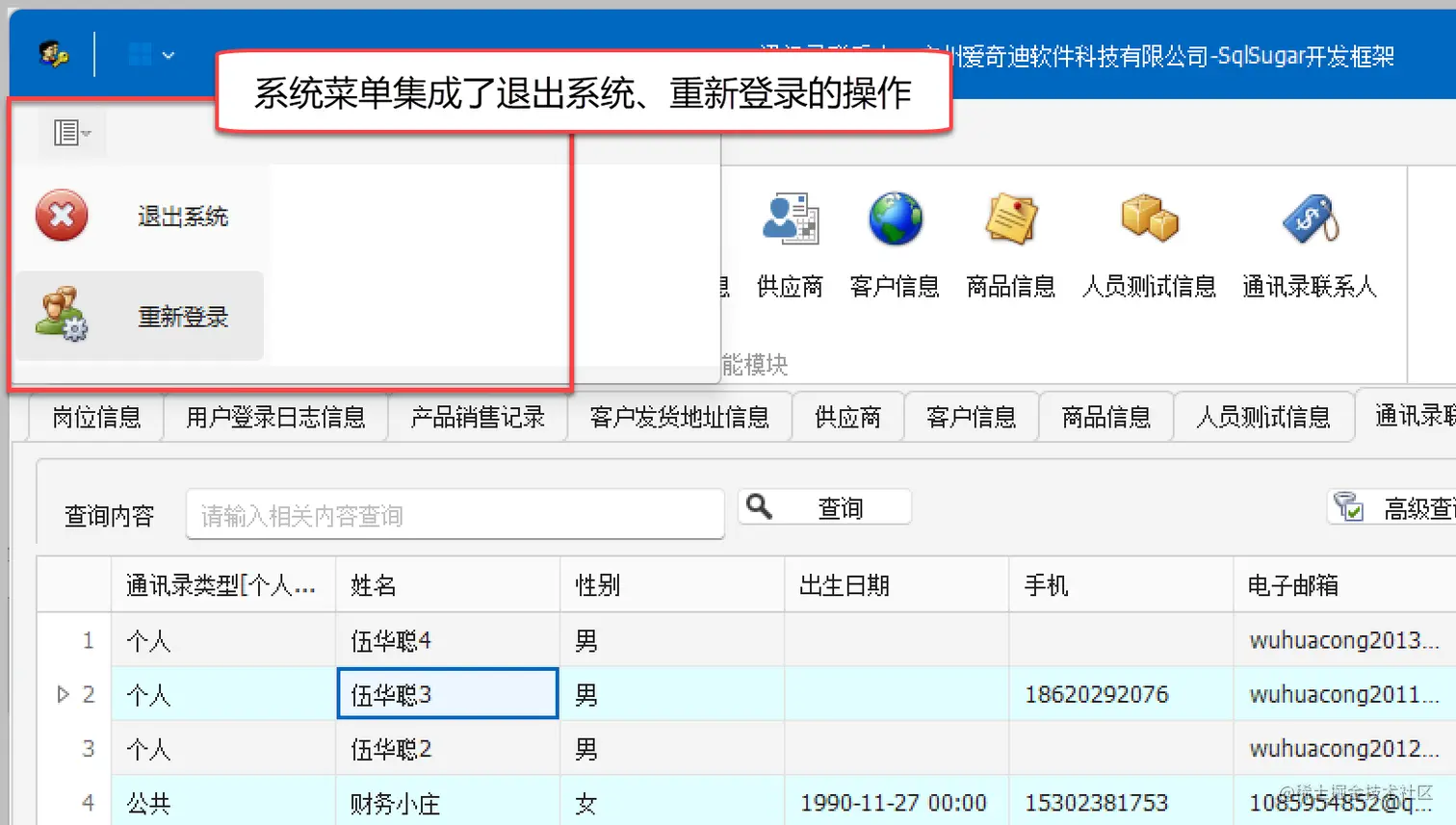Screen dimensions: 1456x825
Task: Click the red Exit System icon
Action: (62, 215)
